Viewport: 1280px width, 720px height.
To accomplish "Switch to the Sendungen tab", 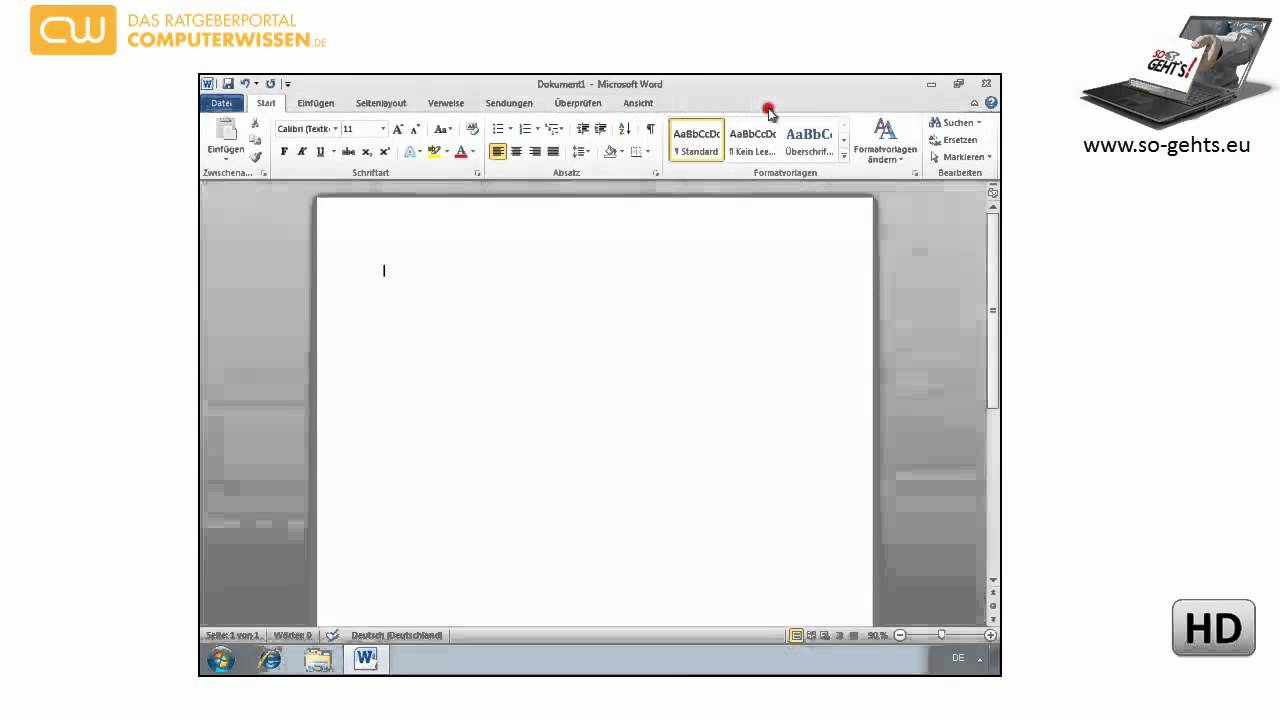I will pos(509,103).
